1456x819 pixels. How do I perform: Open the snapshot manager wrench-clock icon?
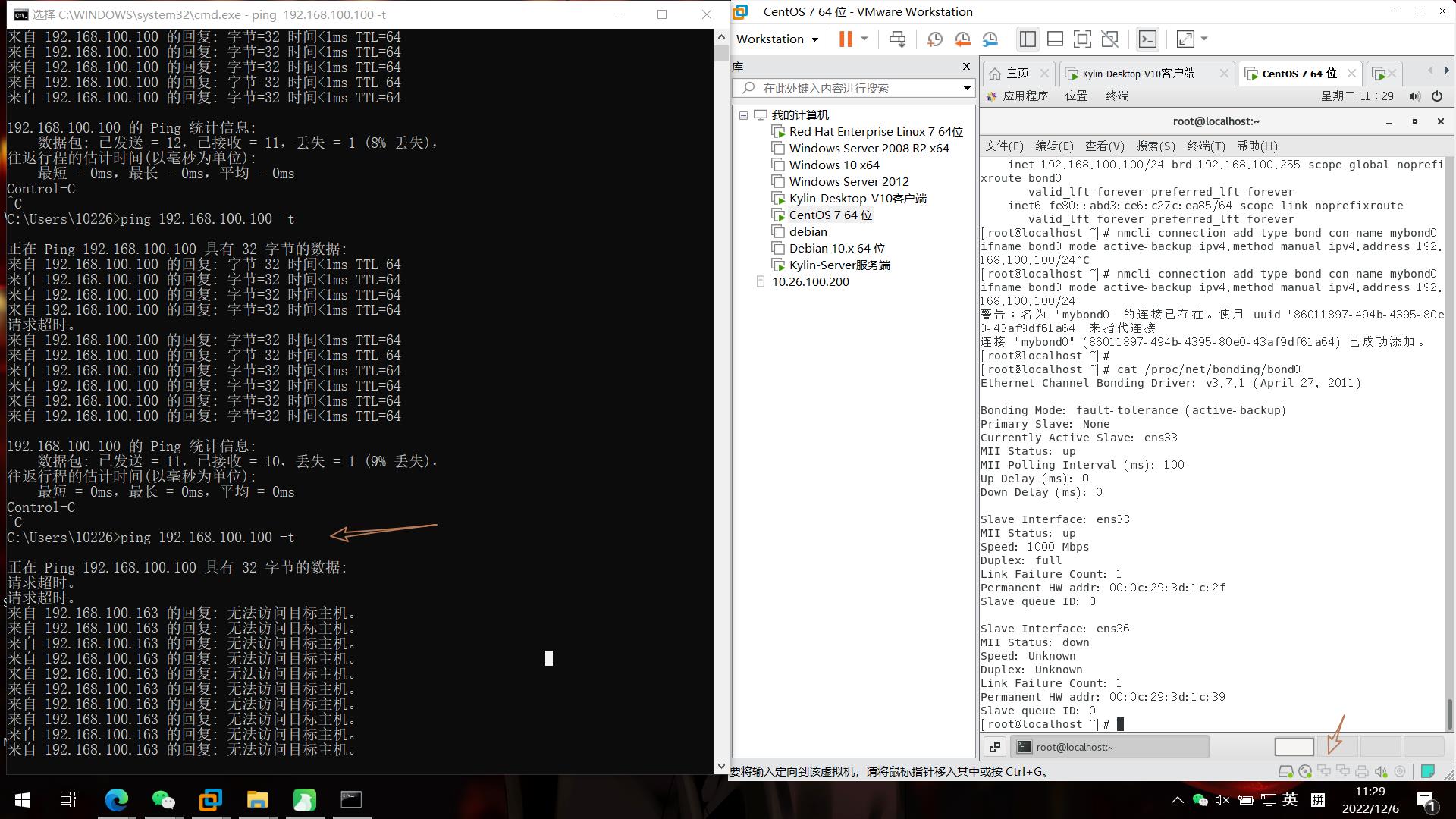click(990, 39)
